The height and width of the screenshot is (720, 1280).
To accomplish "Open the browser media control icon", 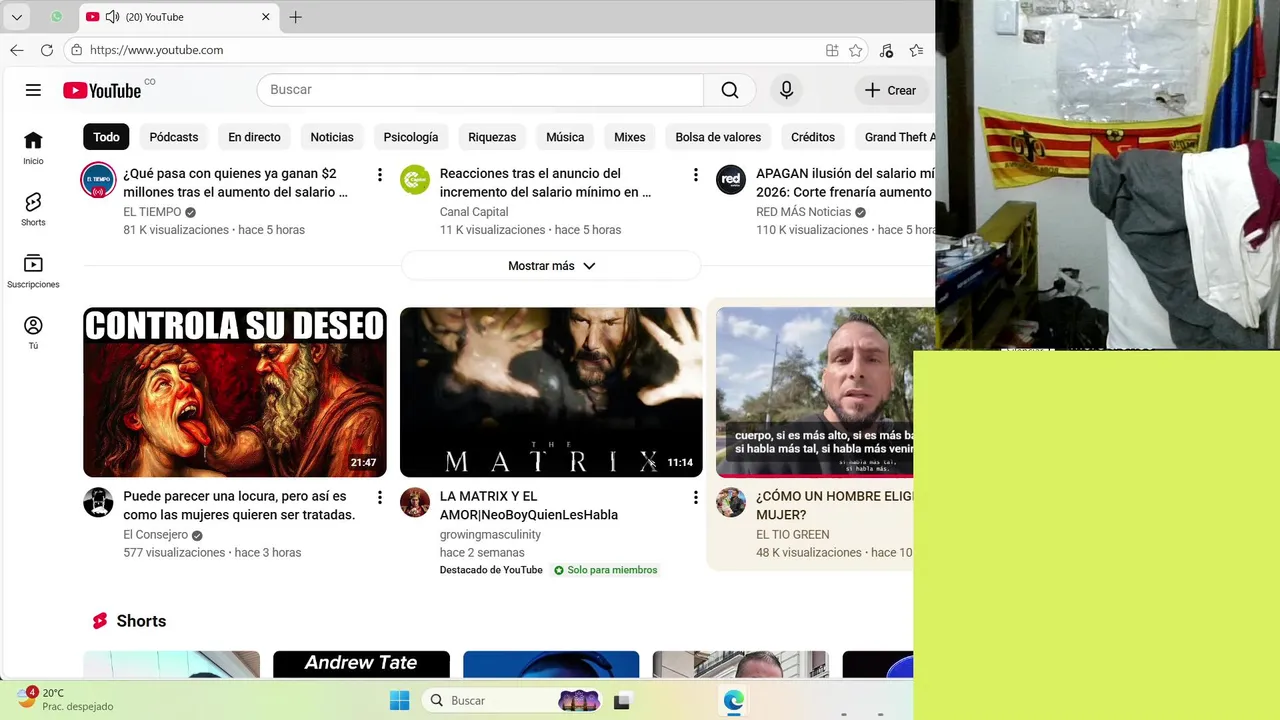I will point(886,50).
